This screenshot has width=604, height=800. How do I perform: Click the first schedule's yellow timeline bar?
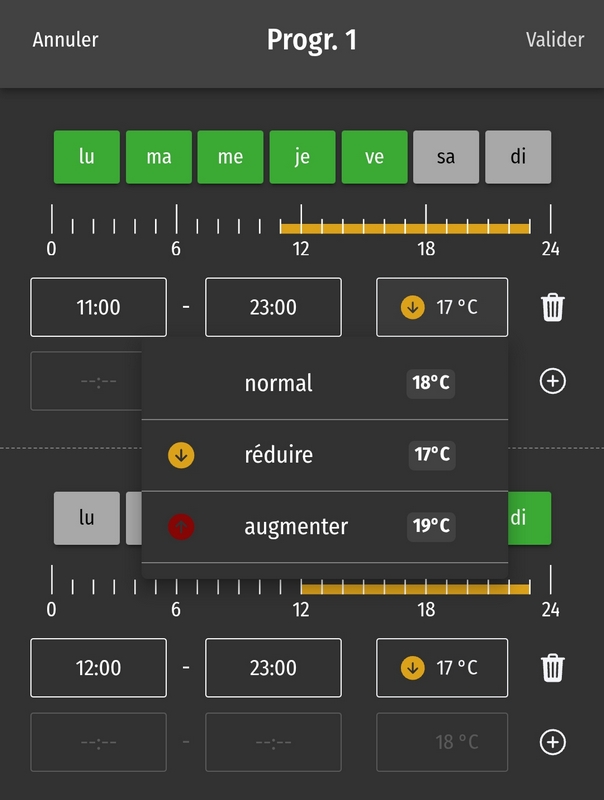tap(405, 228)
